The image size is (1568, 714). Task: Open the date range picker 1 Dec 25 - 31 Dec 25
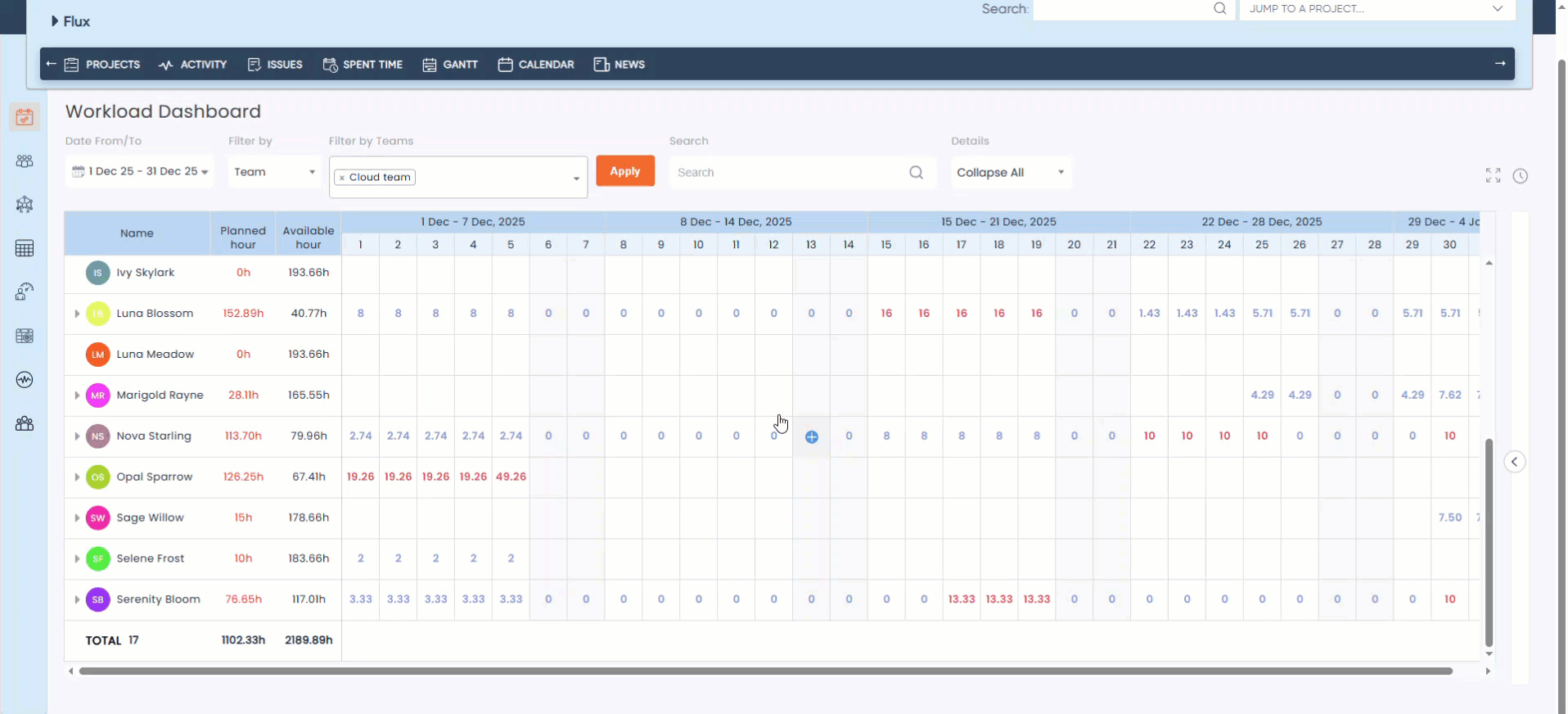coord(140,171)
